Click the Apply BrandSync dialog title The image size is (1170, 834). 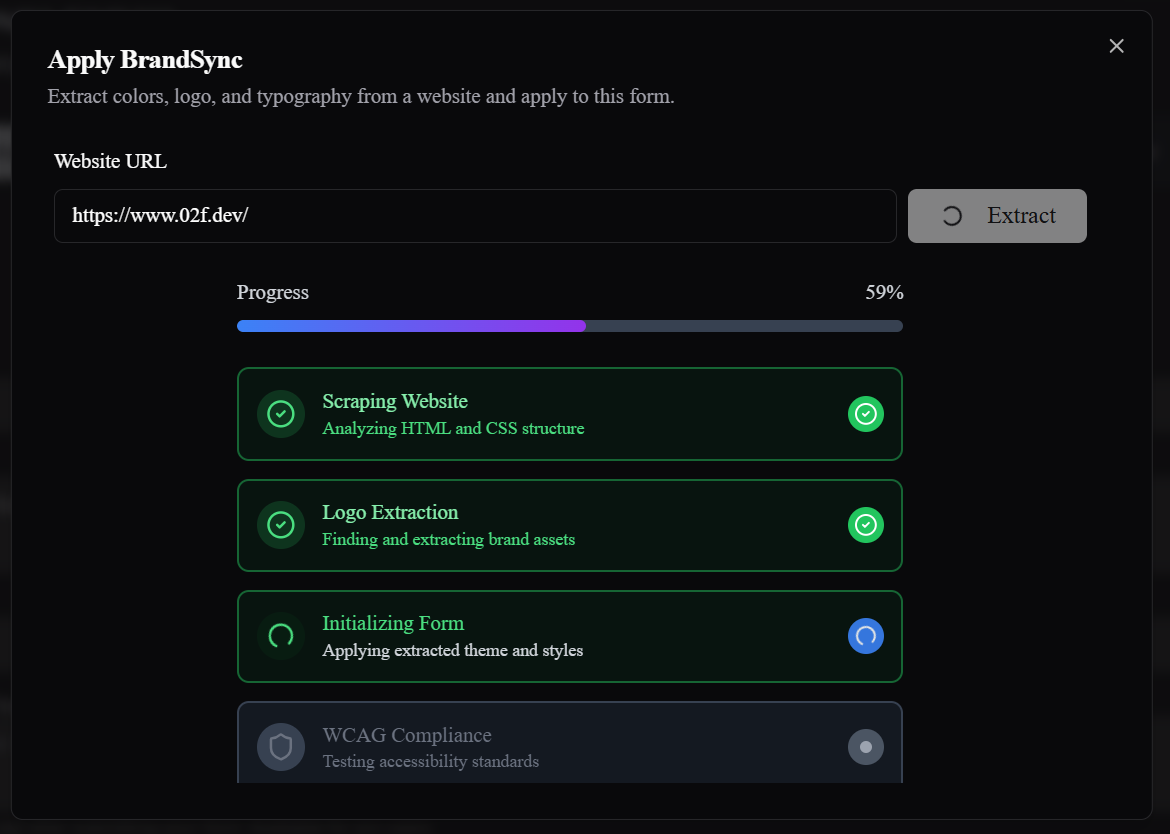click(x=145, y=60)
